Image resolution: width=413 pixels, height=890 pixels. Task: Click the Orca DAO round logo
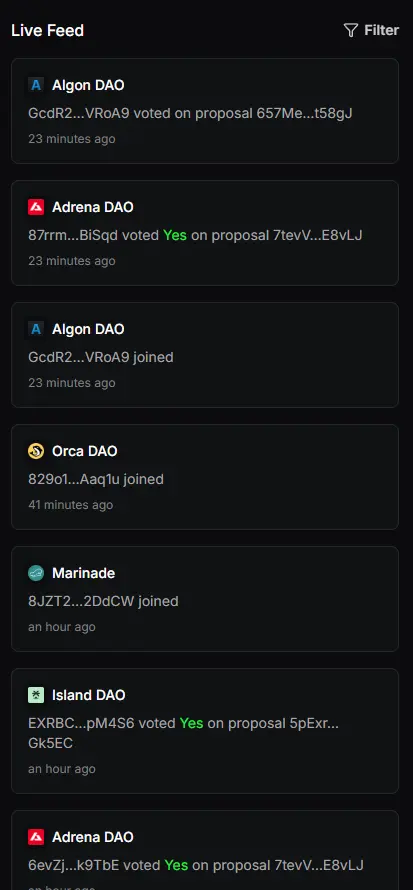click(36, 451)
